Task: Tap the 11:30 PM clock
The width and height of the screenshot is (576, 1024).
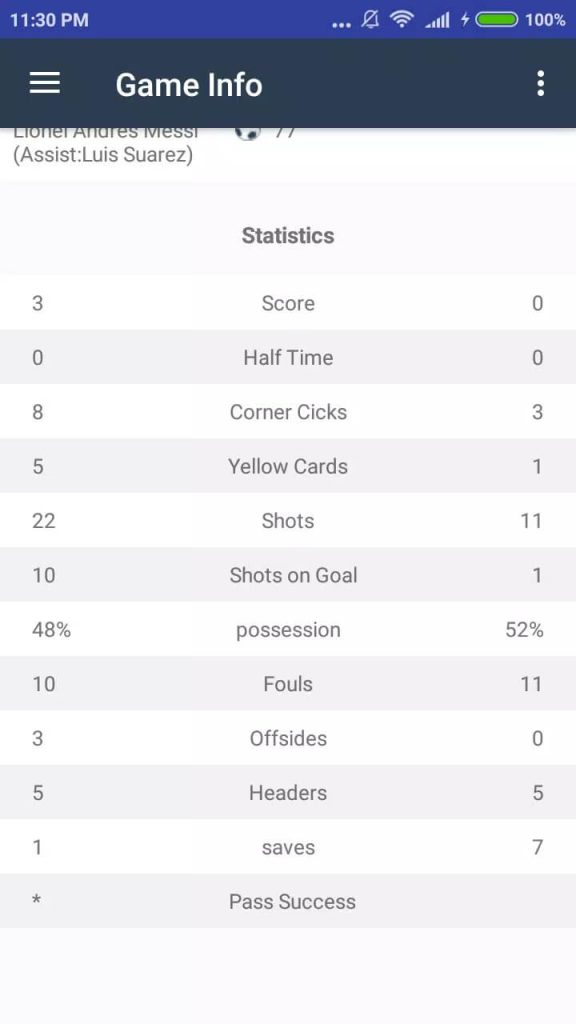Action: point(49,20)
